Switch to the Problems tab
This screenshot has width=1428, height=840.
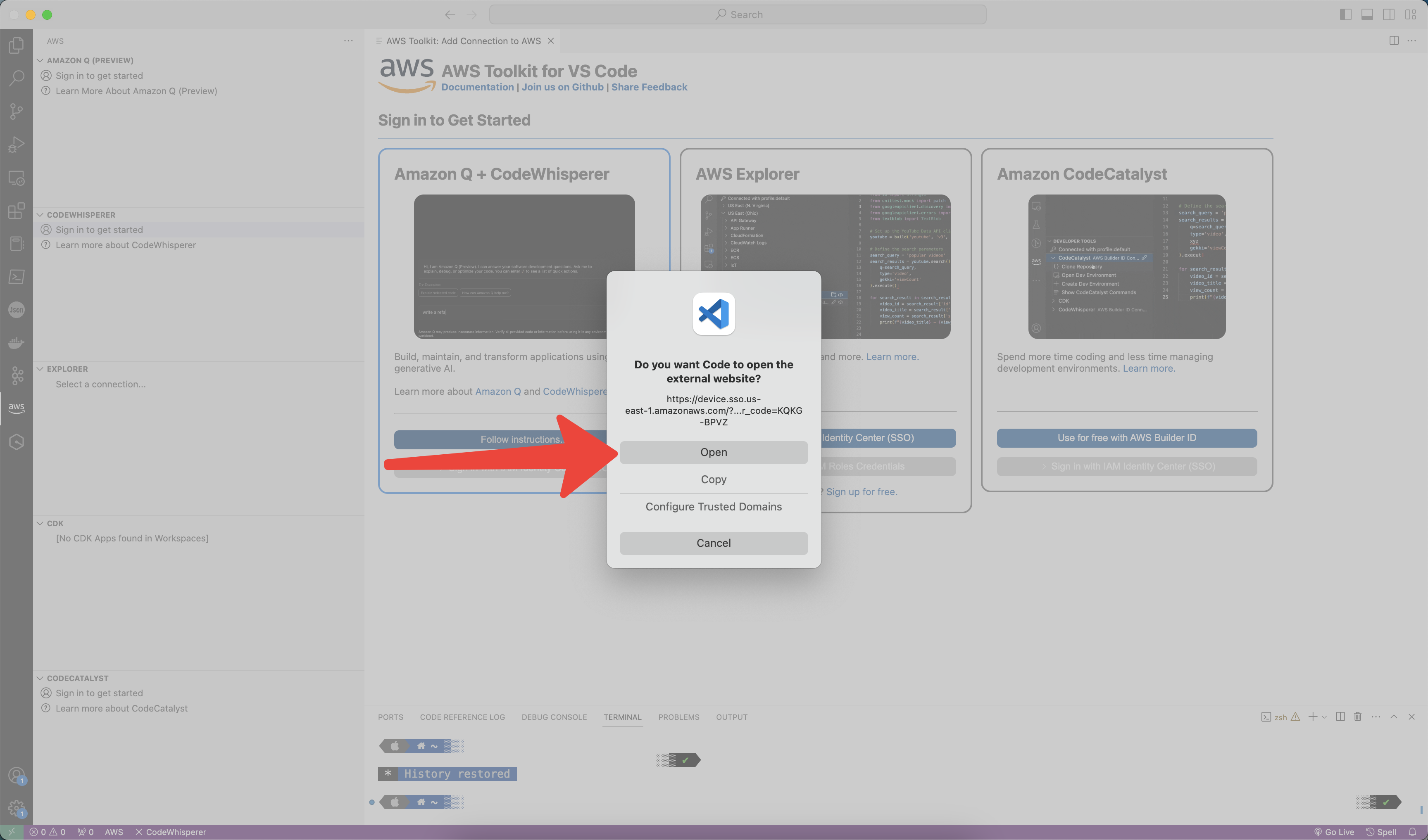(679, 717)
